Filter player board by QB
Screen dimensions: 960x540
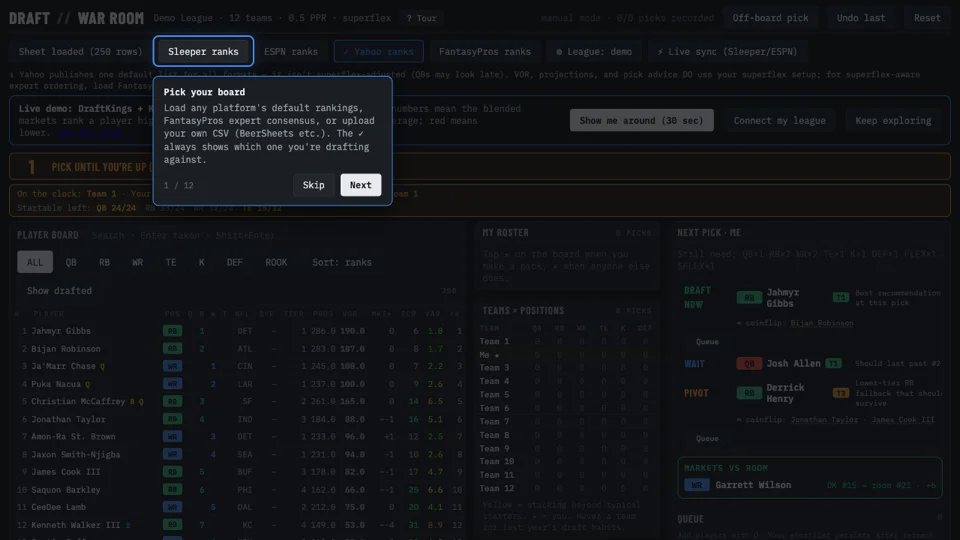coord(71,262)
